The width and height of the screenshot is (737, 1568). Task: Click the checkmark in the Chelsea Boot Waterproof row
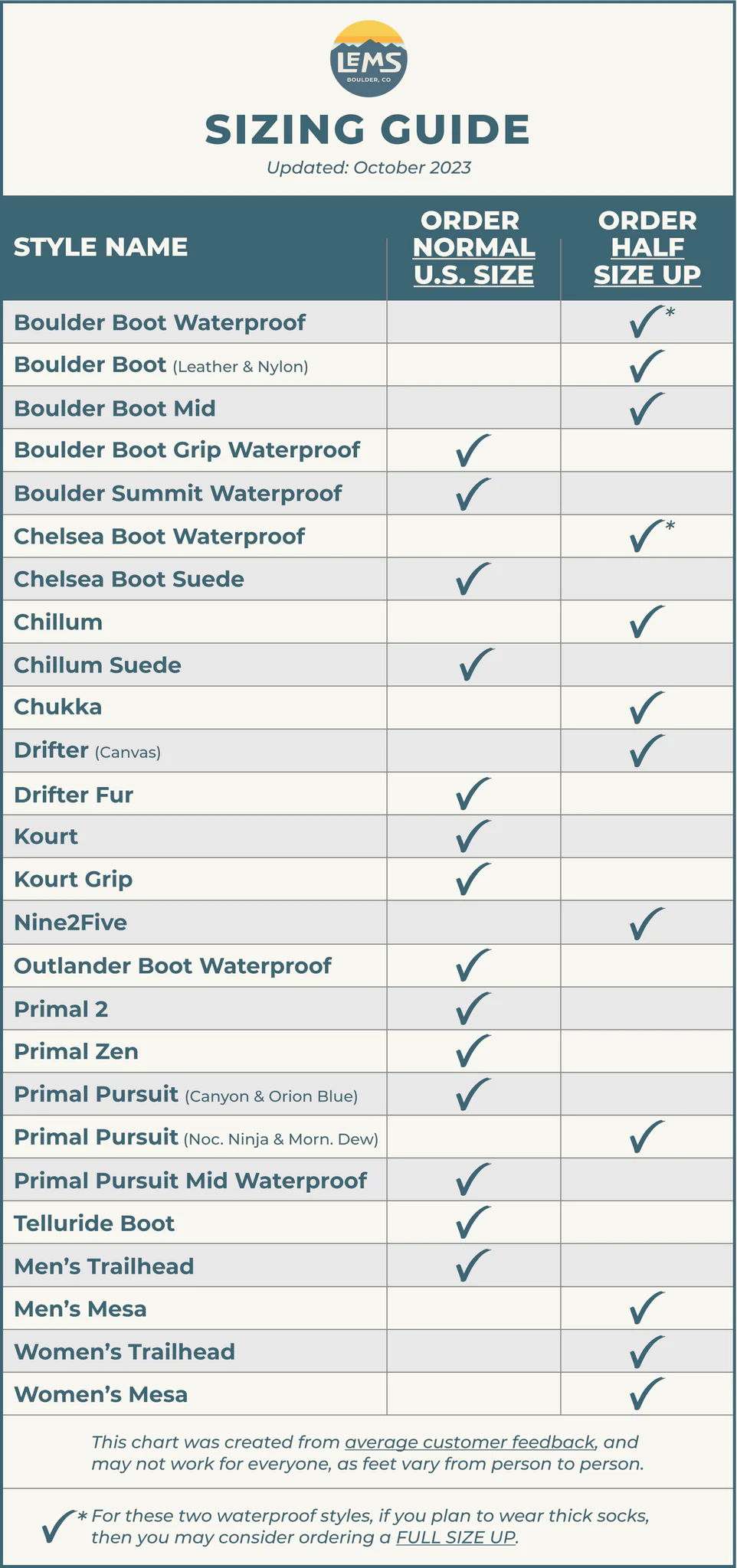[x=646, y=536]
